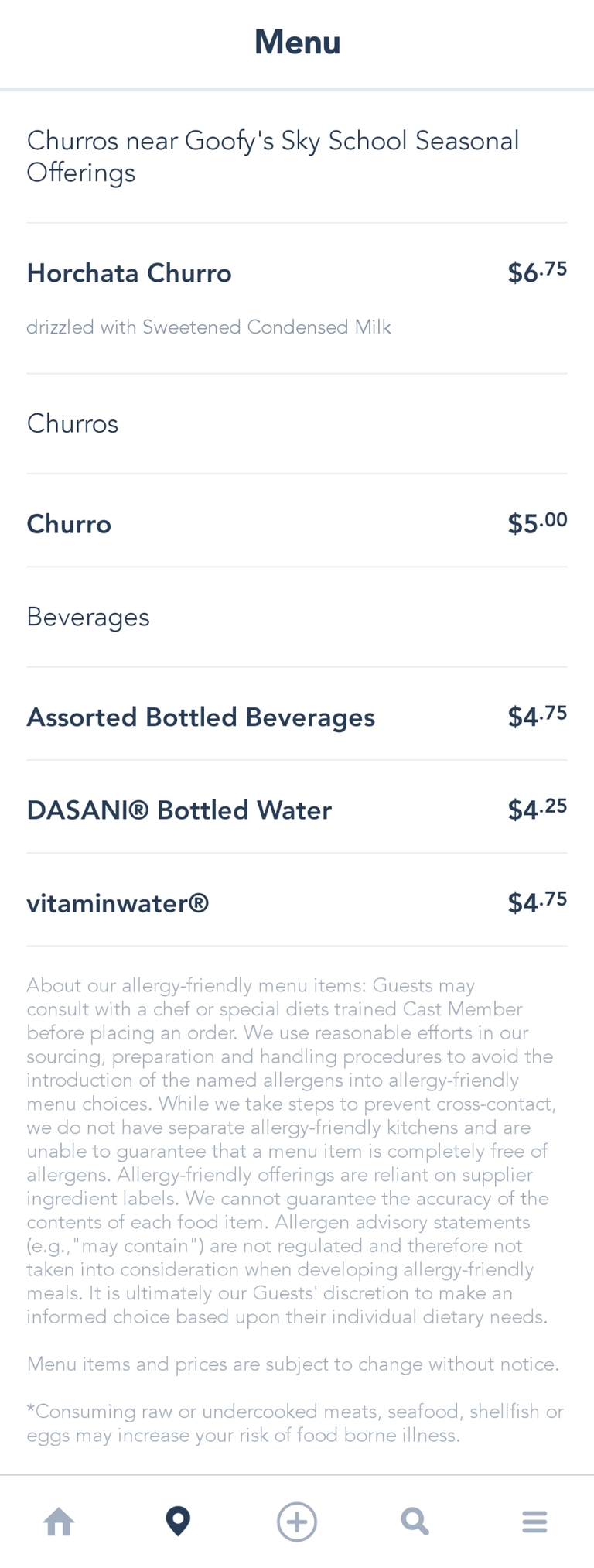Choose Assorted Bottled Beverages
Image resolution: width=594 pixels, height=1568 pixels.
point(201,717)
